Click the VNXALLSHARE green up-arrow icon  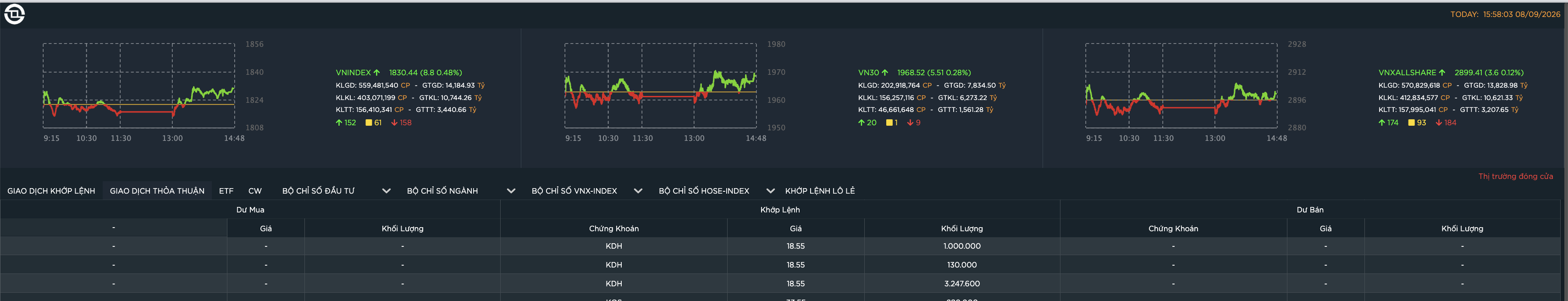coord(1442,72)
